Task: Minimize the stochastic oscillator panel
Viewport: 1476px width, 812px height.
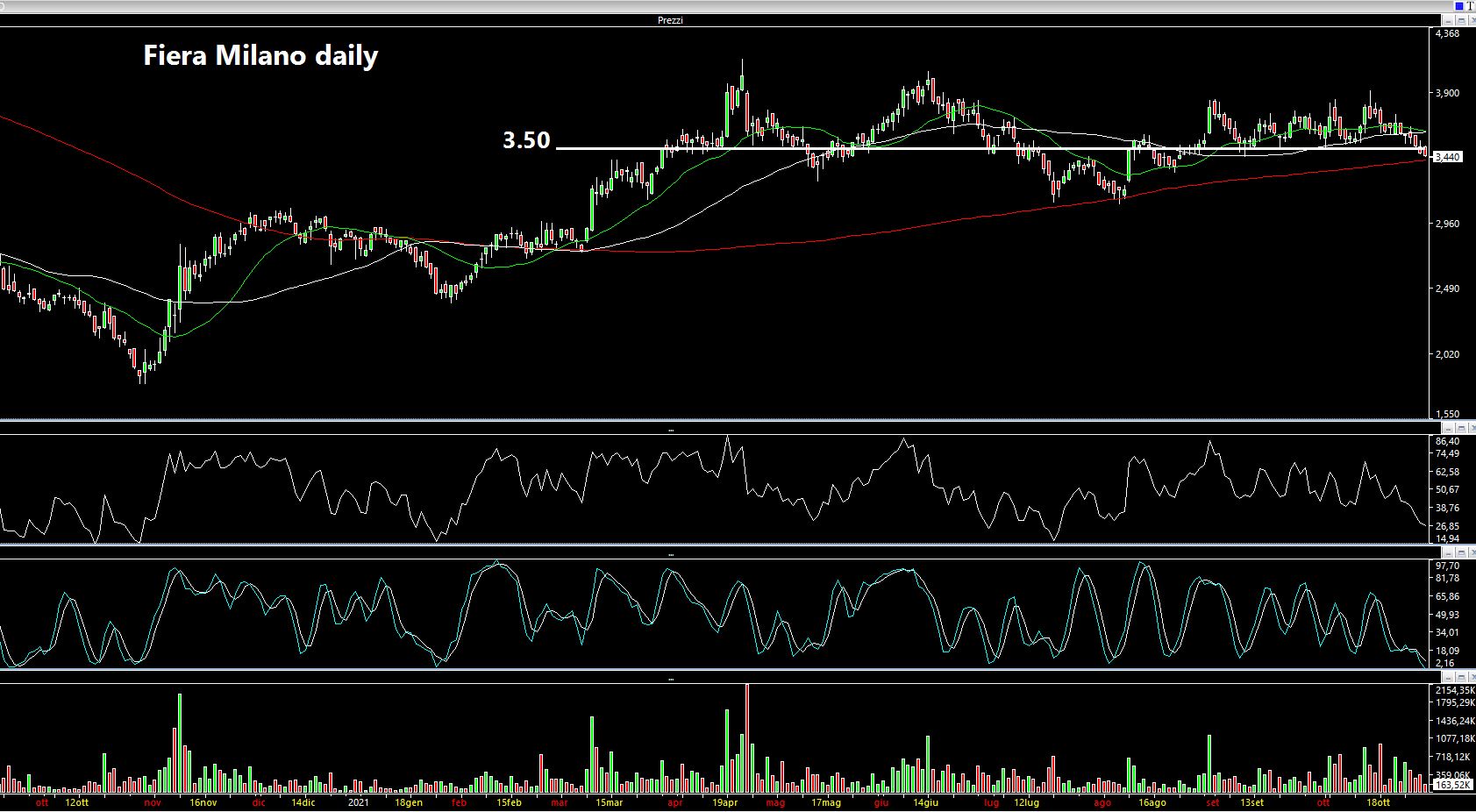Action: point(1449,552)
